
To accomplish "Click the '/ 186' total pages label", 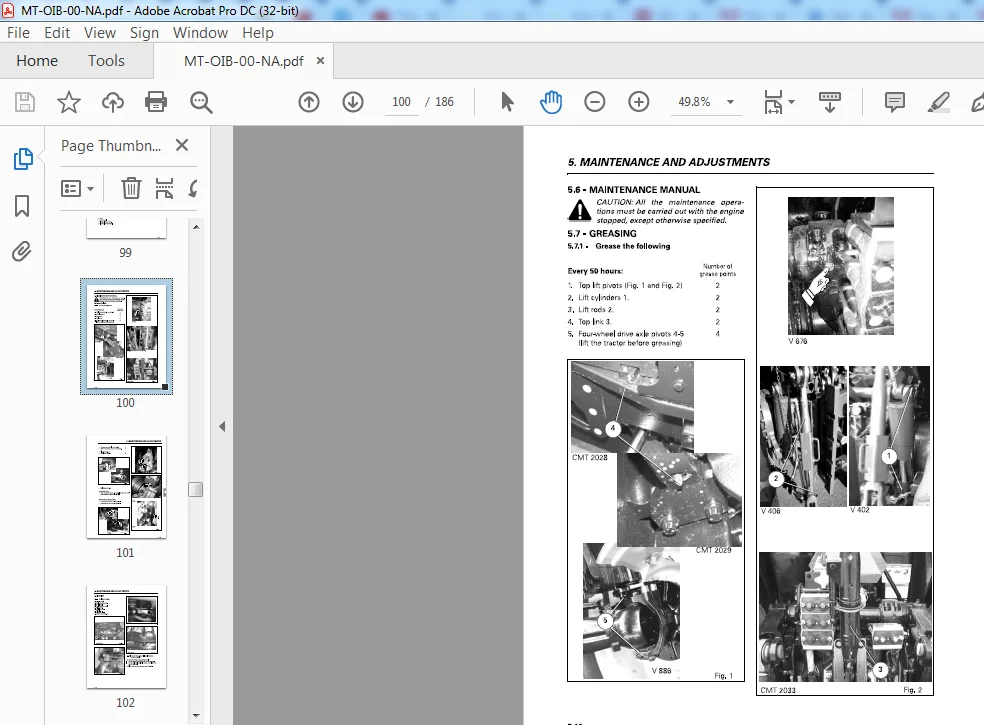I will point(439,102).
